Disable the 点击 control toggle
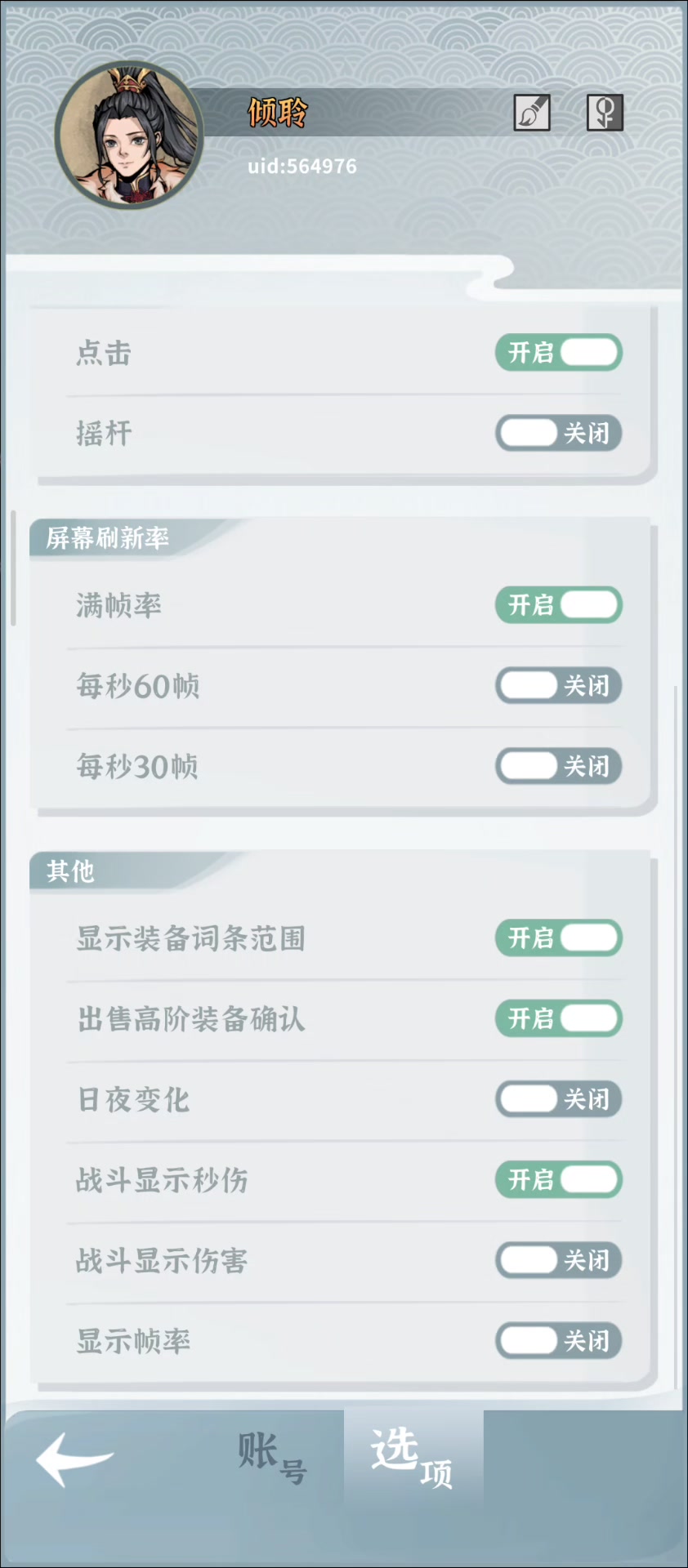The width and height of the screenshot is (688, 1568). pyautogui.click(x=559, y=353)
